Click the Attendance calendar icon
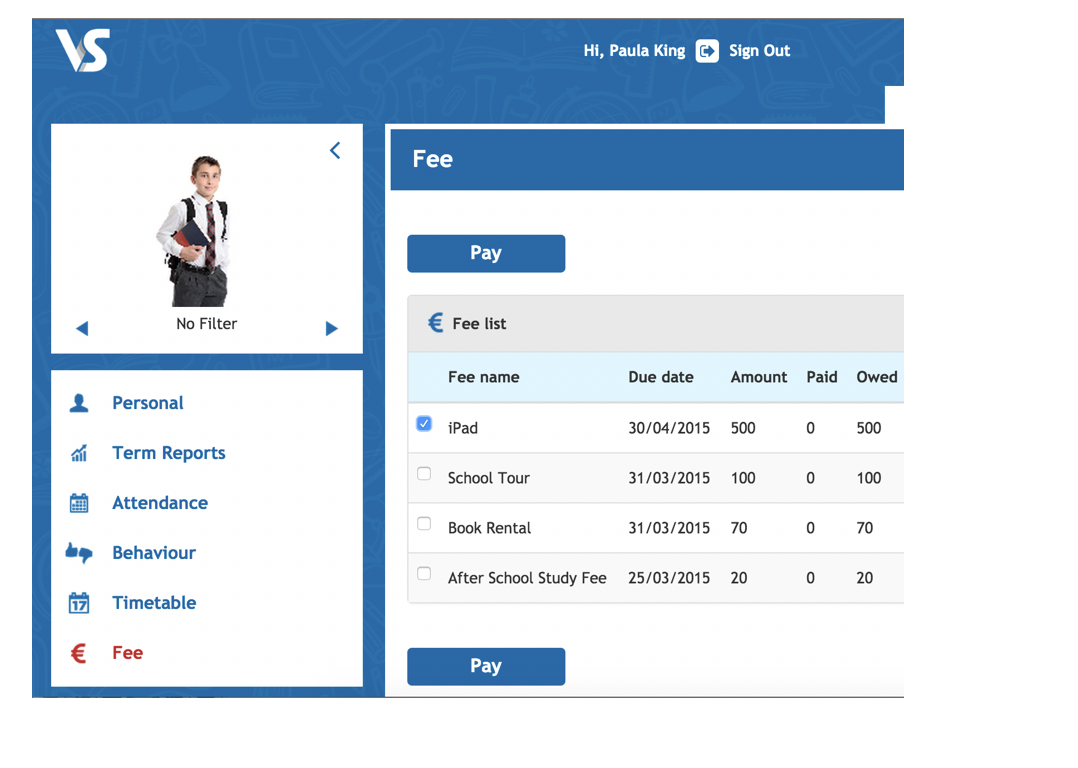 79,503
